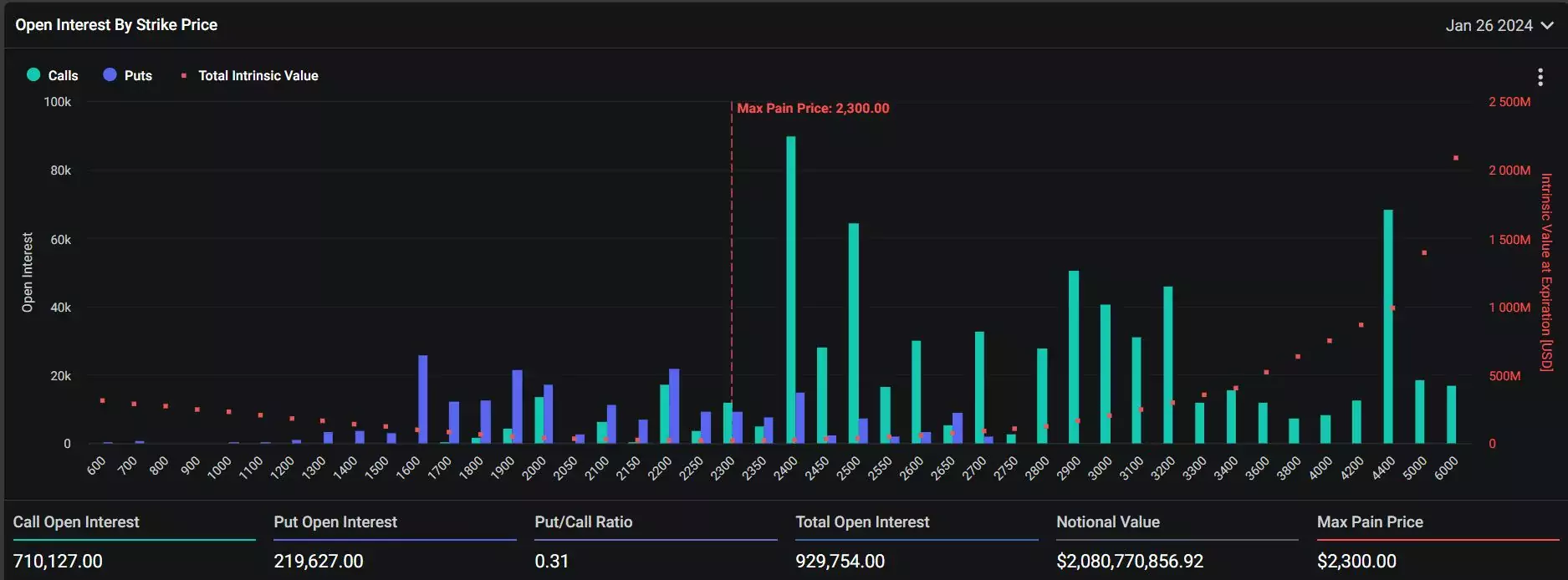Click the call bar at 2500 strike

tap(854, 333)
